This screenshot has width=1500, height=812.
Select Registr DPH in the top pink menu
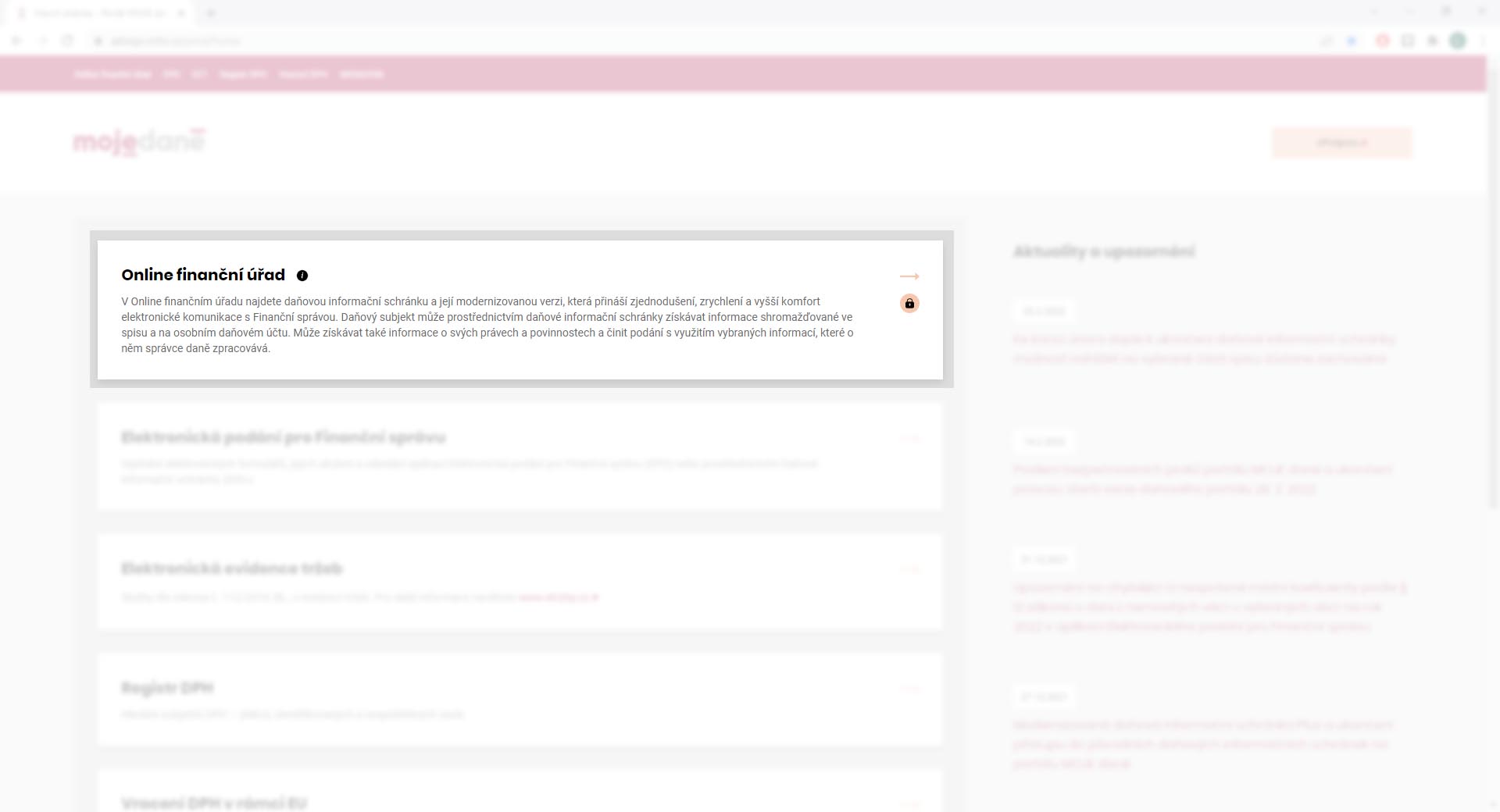coord(243,74)
